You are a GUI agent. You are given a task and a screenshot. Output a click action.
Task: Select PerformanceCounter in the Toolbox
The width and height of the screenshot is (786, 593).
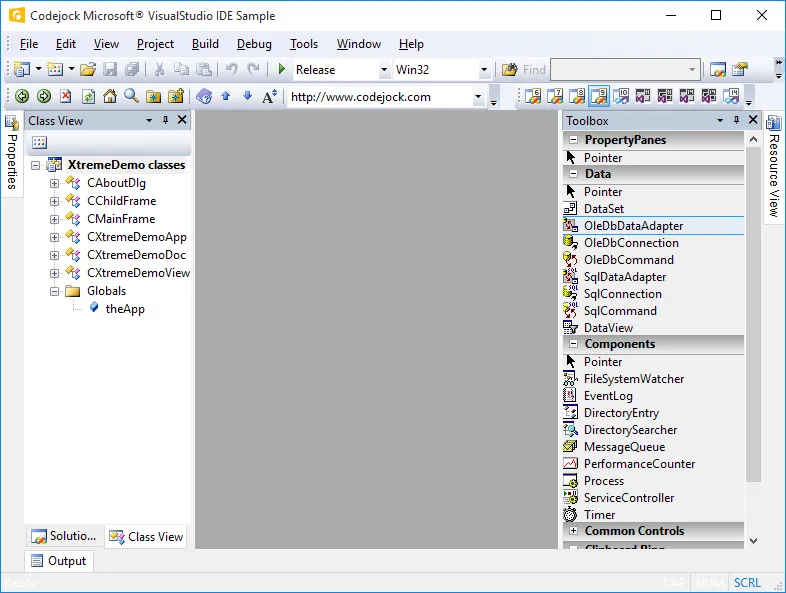pyautogui.click(x=653, y=464)
